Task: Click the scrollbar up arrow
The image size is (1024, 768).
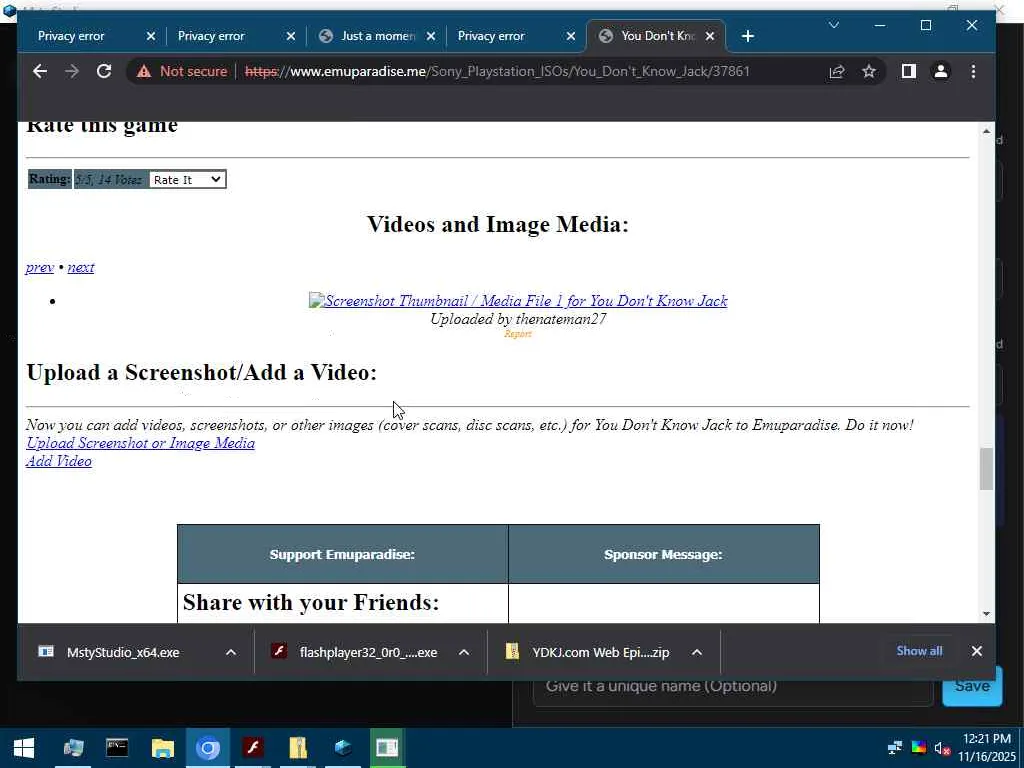Action: point(986,131)
